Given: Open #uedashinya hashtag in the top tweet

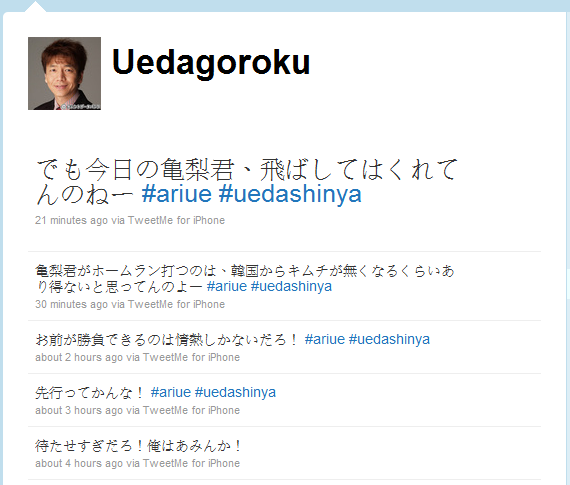Looking at the screenshot, I should tap(290, 194).
